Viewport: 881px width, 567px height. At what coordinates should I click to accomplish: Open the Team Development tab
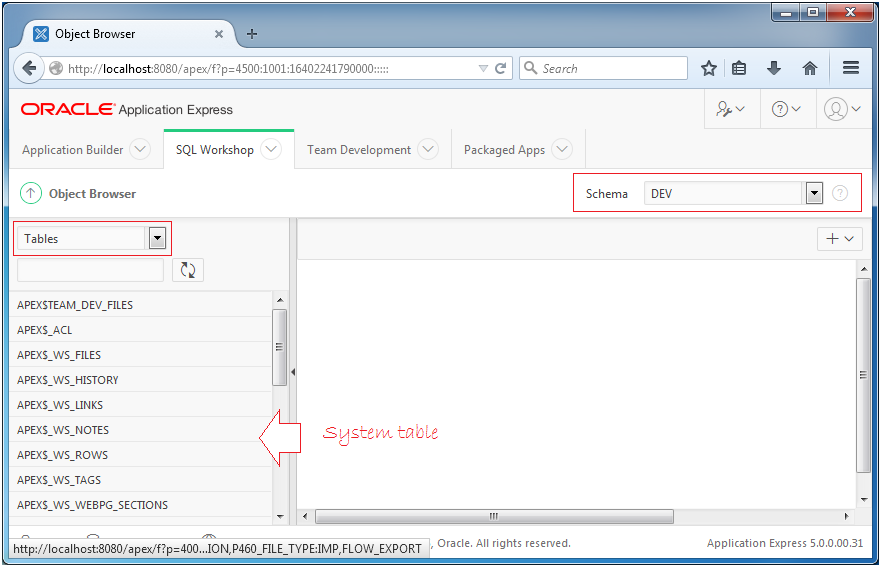click(359, 150)
